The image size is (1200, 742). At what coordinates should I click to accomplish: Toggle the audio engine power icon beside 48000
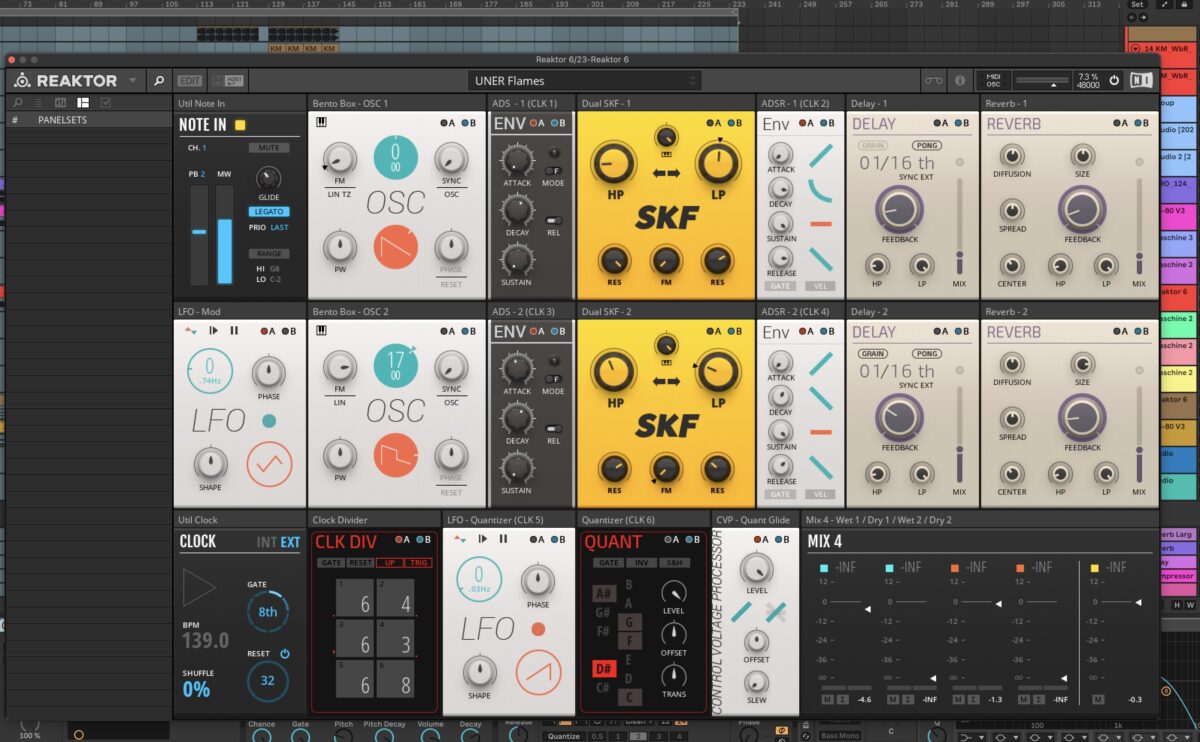[x=1114, y=80]
